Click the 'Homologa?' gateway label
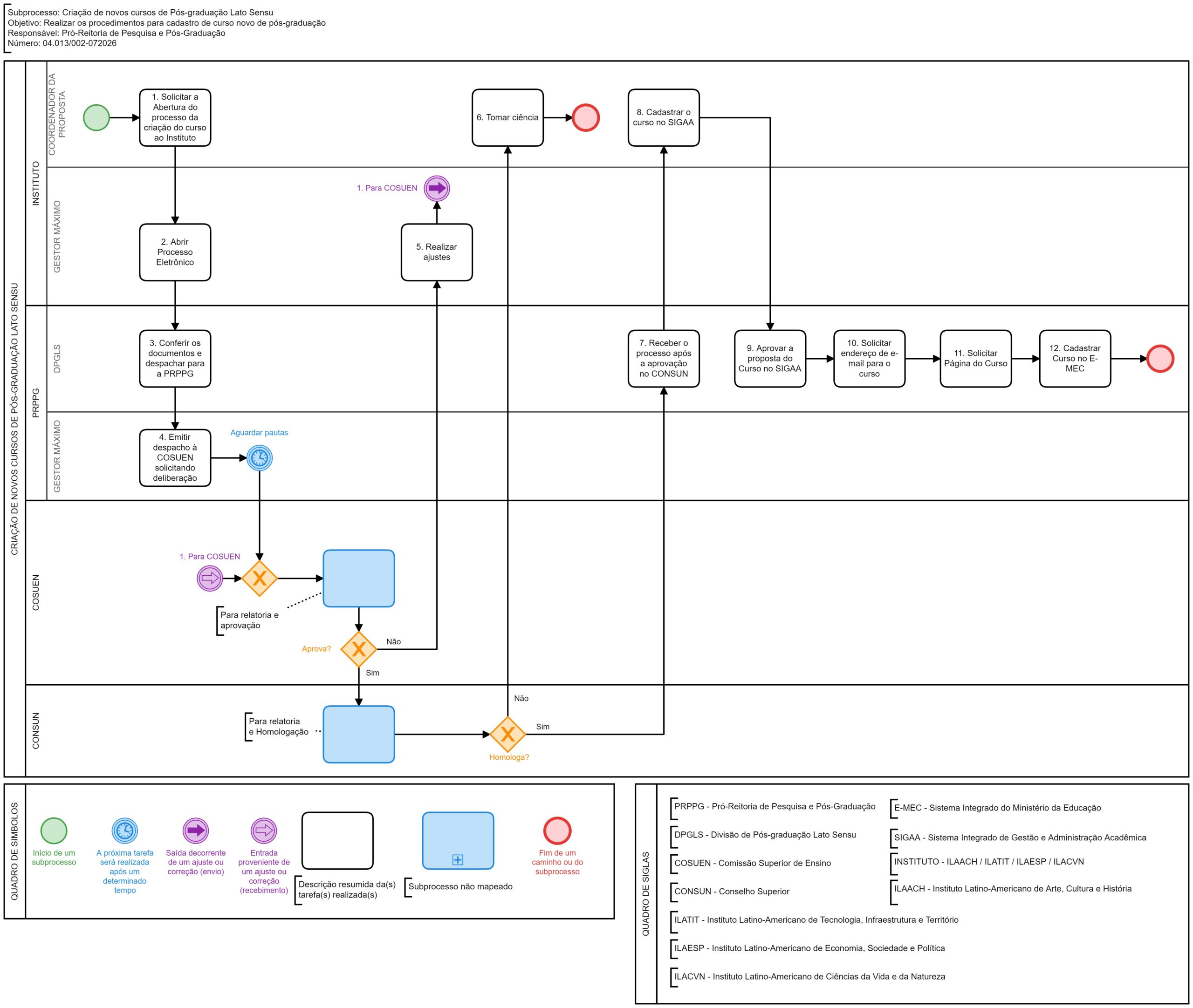The width and height of the screenshot is (1193, 1008). coord(509,757)
